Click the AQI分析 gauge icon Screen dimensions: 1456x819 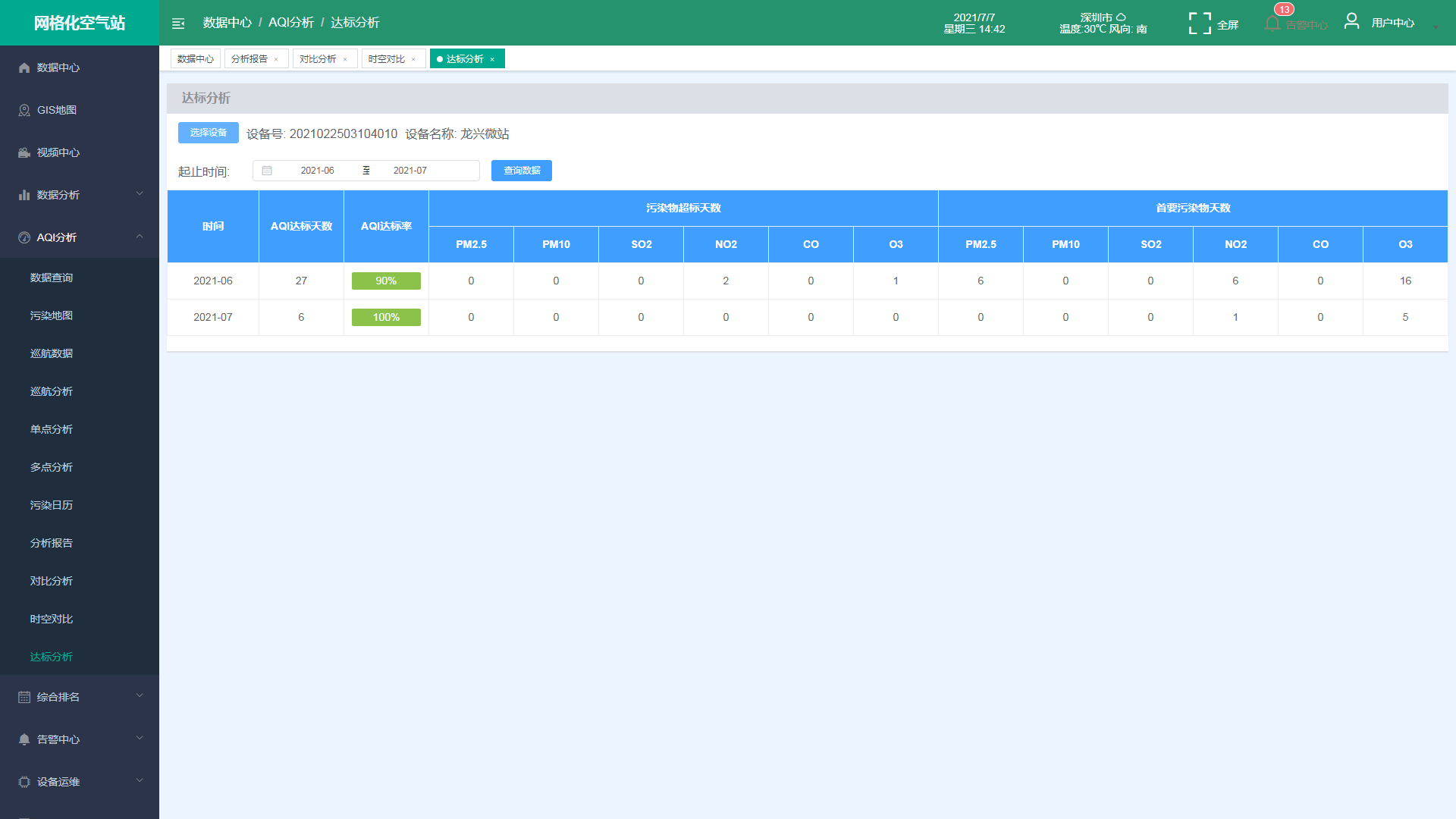(x=24, y=237)
